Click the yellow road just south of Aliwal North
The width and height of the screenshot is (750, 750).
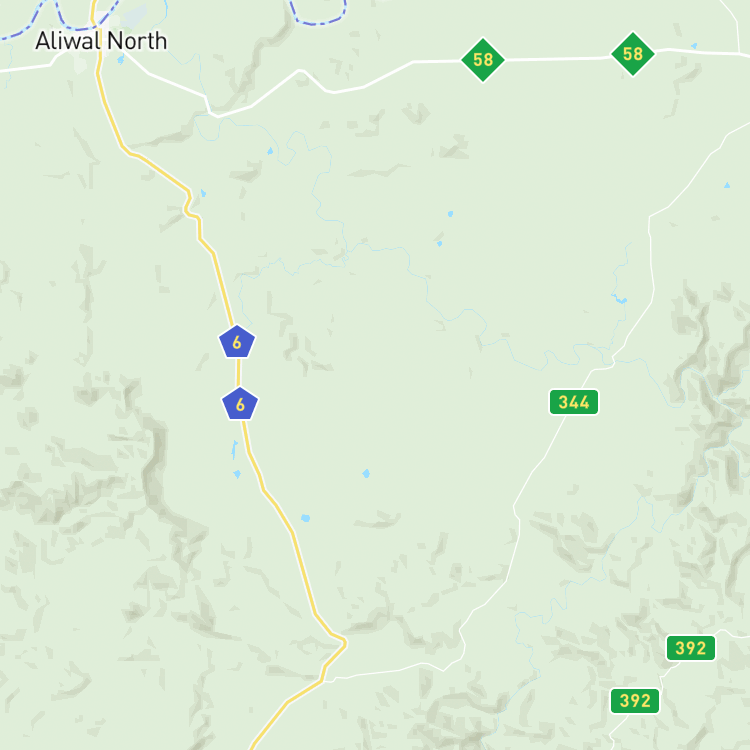(x=100, y=86)
